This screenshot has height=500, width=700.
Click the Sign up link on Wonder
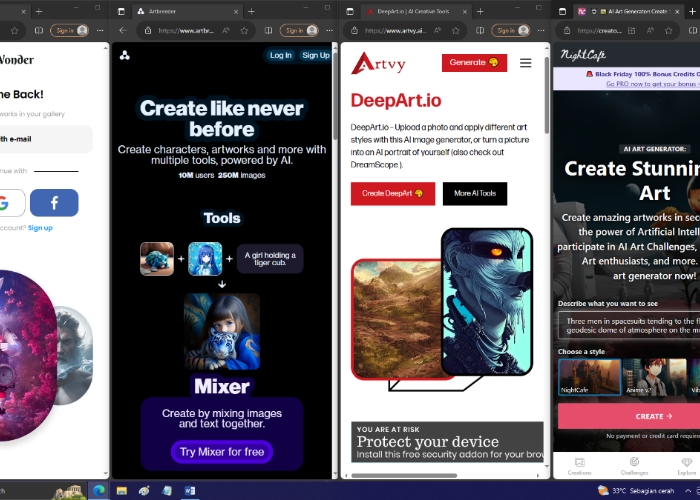pyautogui.click(x=40, y=228)
